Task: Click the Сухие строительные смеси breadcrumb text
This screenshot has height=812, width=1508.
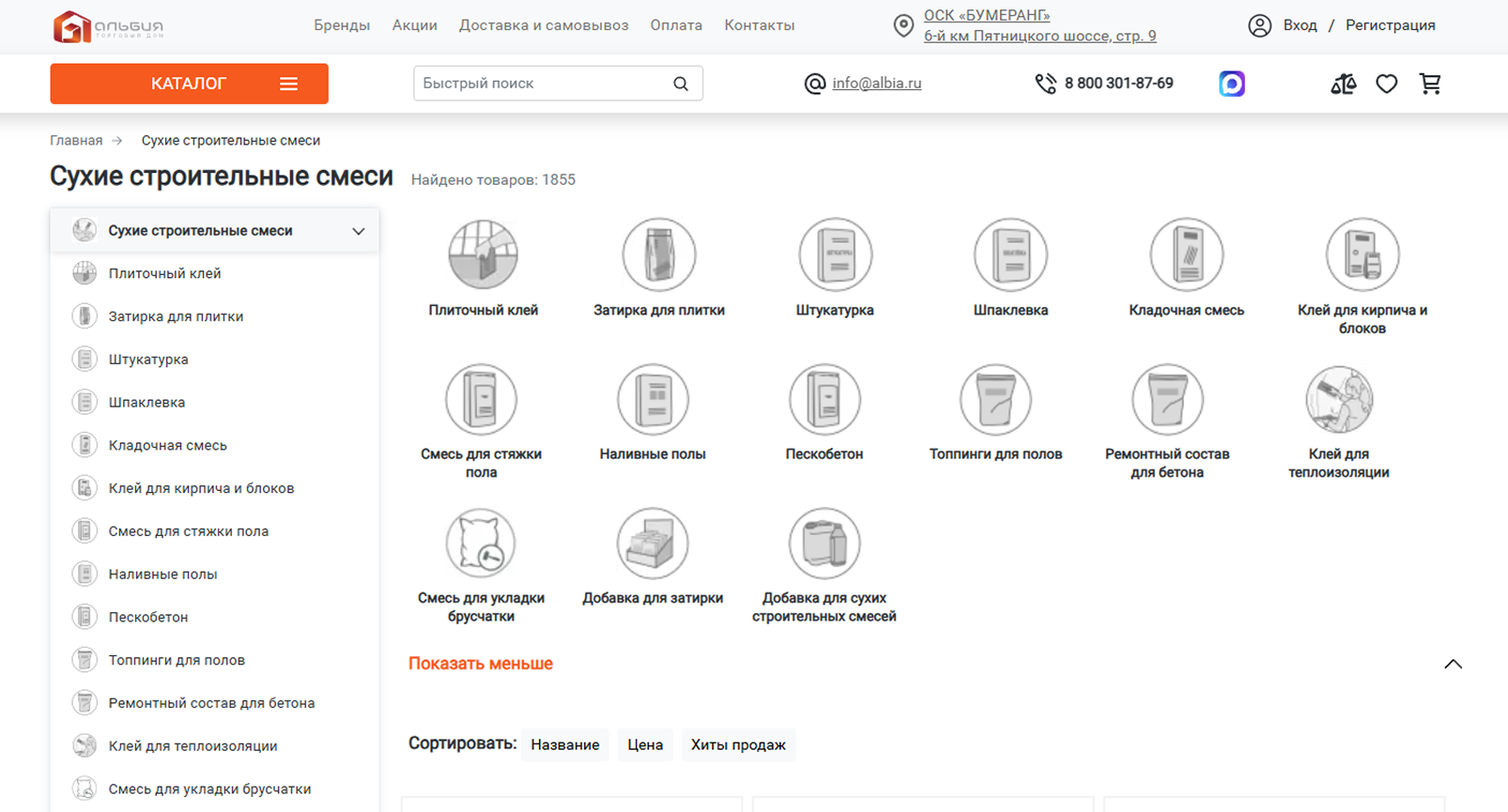Action: coord(231,141)
